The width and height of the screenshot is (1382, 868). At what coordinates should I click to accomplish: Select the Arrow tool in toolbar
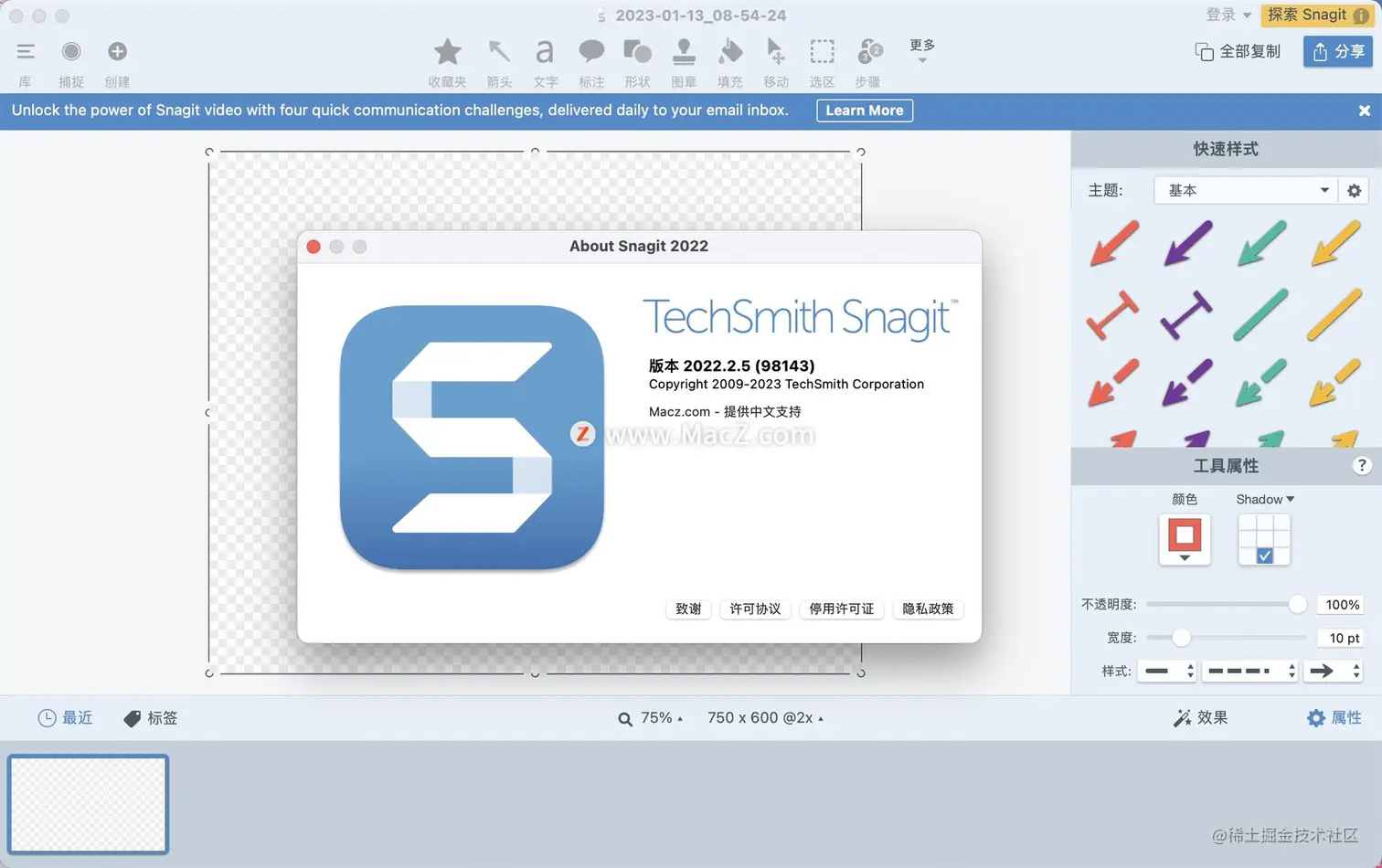499,52
